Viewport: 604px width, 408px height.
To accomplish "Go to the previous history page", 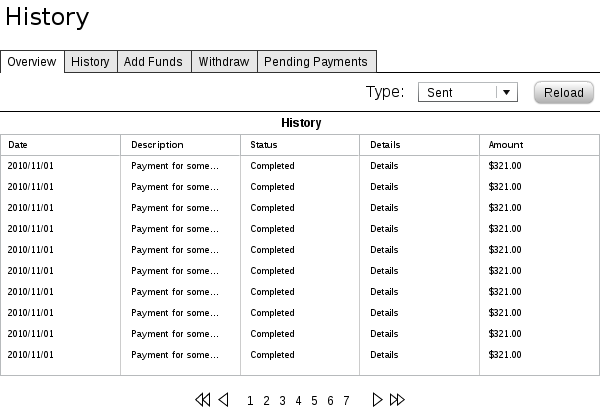I will tap(223, 400).
